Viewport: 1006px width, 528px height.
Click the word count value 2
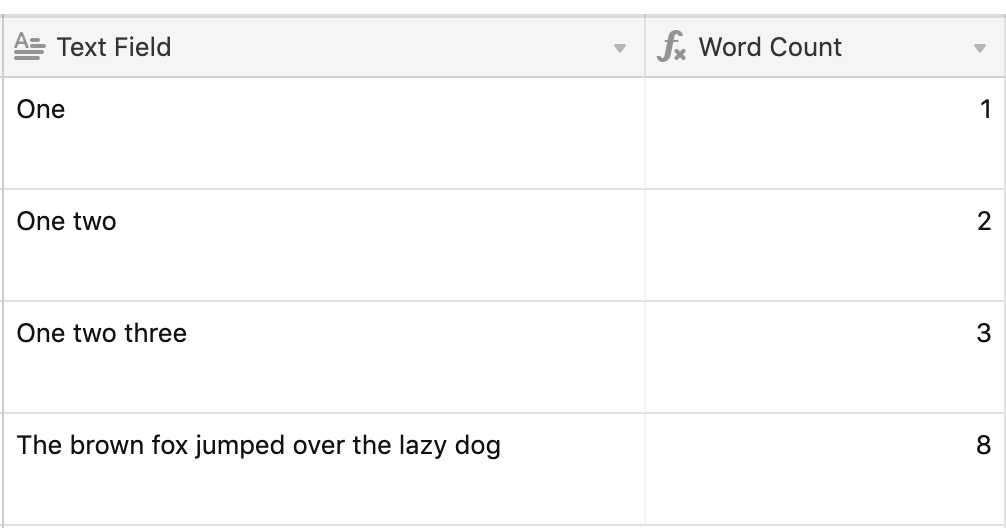tap(984, 221)
